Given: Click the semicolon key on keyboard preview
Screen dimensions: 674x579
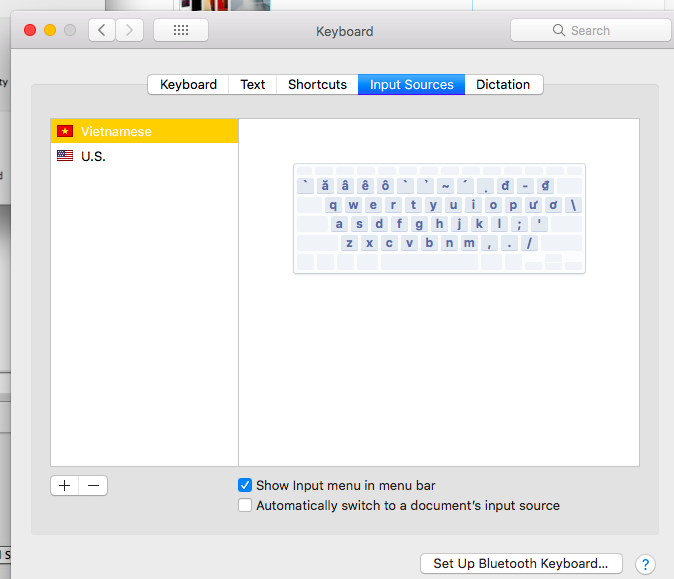Looking at the screenshot, I should [x=519, y=224].
